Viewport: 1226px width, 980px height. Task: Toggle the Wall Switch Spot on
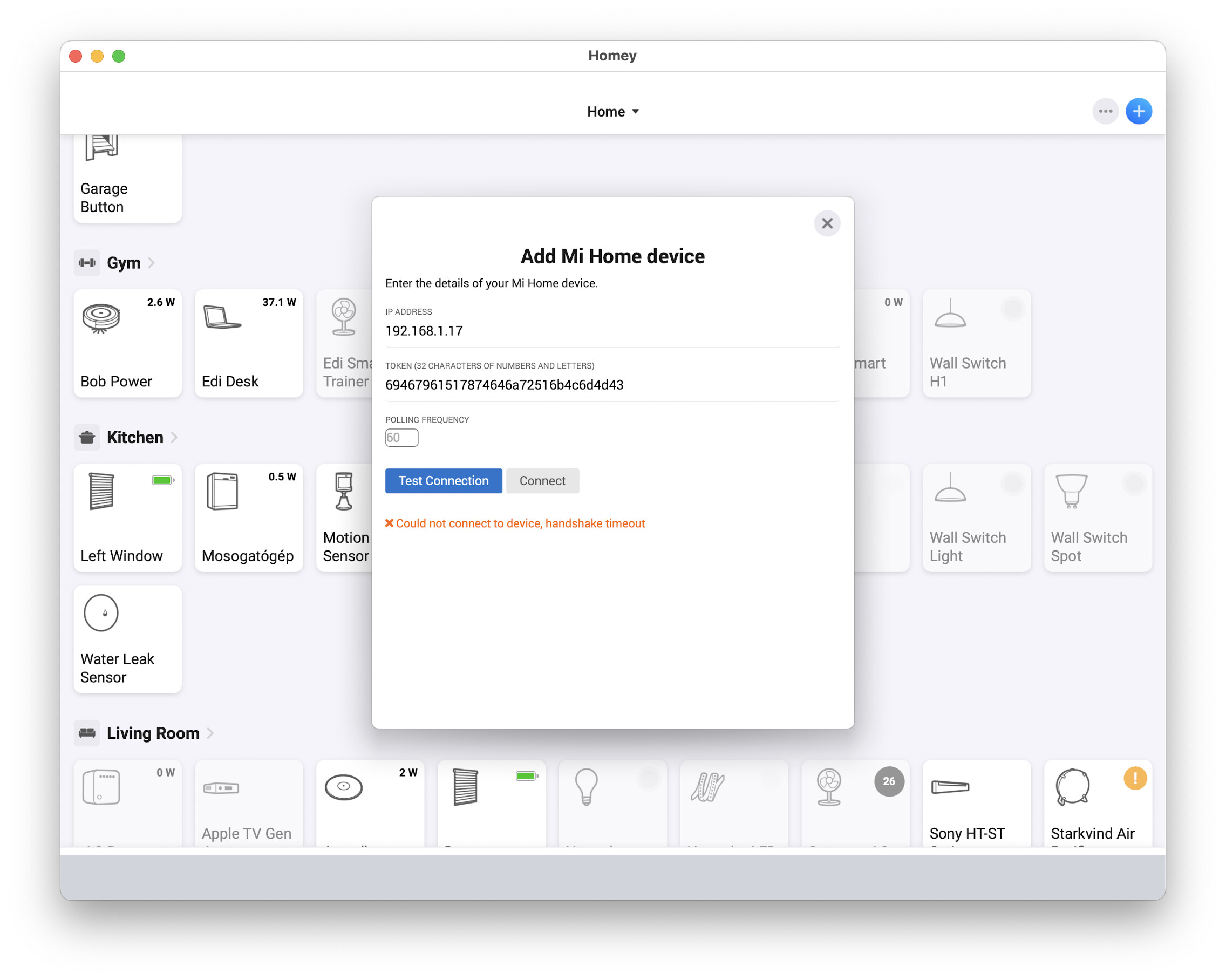click(x=1133, y=484)
